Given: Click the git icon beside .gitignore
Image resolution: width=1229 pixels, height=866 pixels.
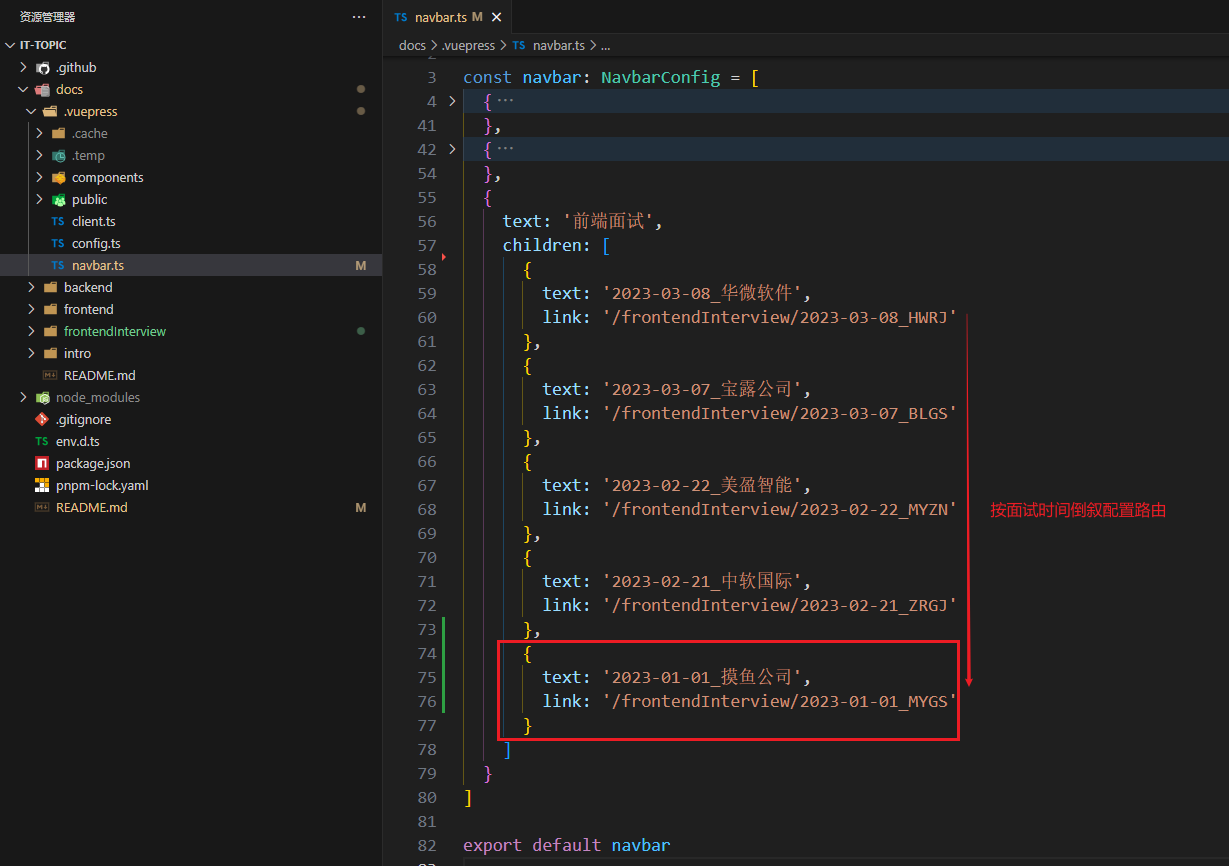Looking at the screenshot, I should tap(42, 420).
